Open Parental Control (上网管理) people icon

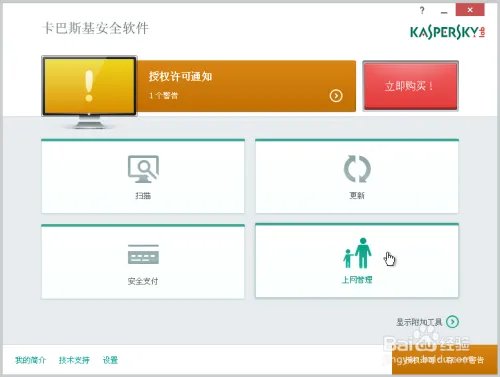tap(357, 253)
